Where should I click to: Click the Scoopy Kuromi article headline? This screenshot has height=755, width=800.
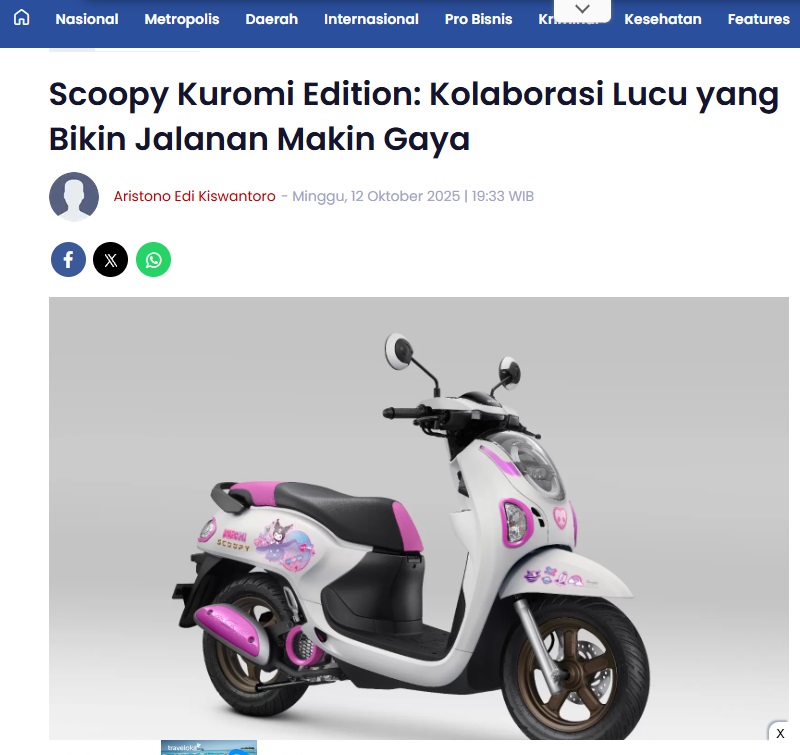click(x=413, y=116)
